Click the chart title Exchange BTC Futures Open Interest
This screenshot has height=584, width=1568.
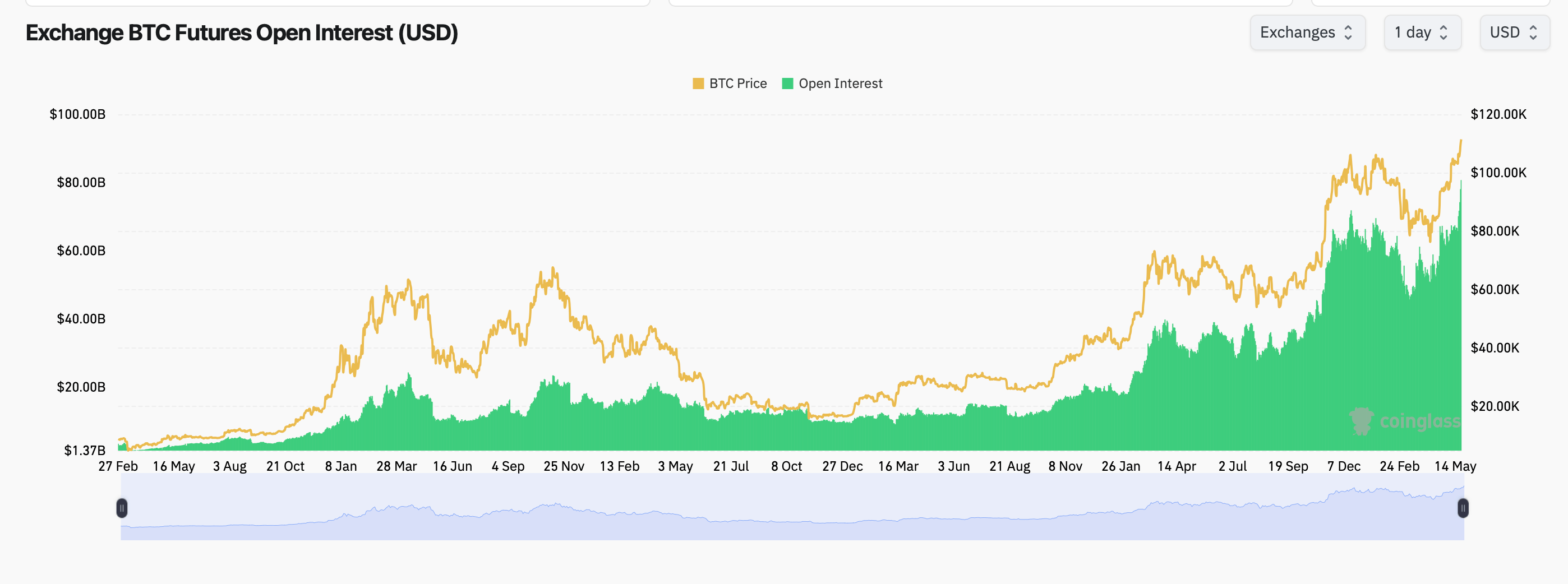[242, 33]
